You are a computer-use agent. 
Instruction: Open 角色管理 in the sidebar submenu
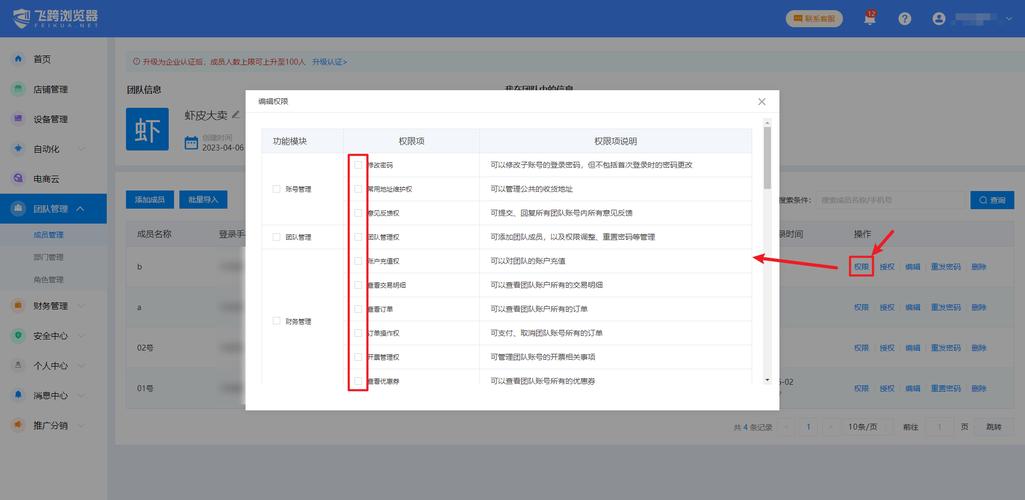(49, 280)
